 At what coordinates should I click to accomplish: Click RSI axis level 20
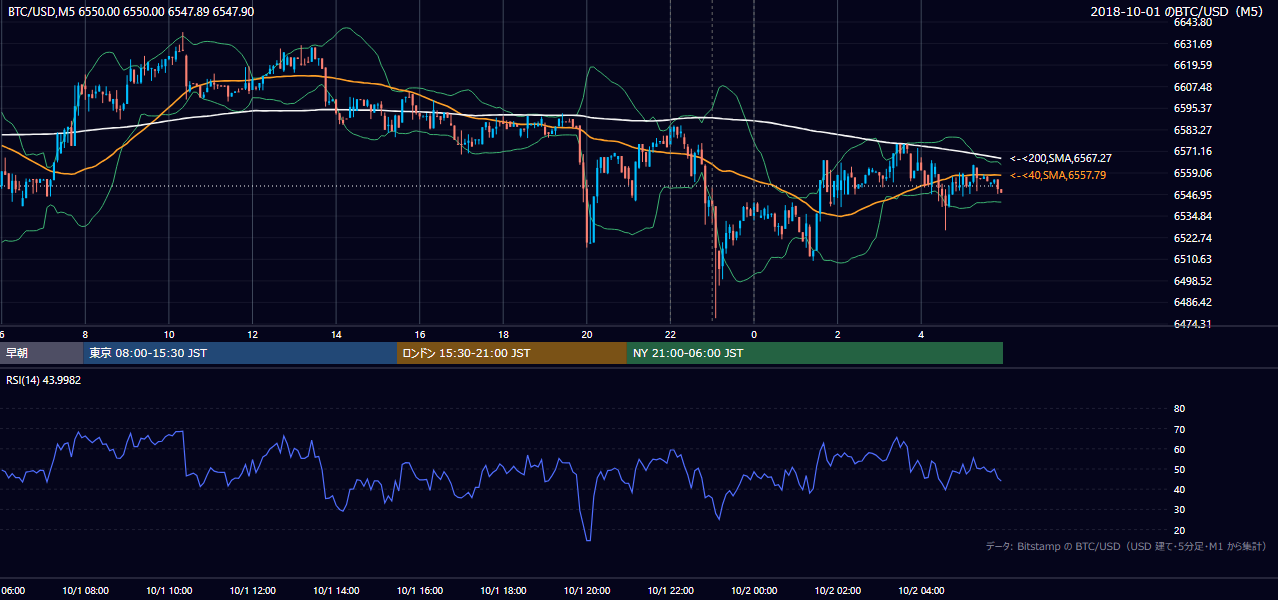tap(1179, 530)
